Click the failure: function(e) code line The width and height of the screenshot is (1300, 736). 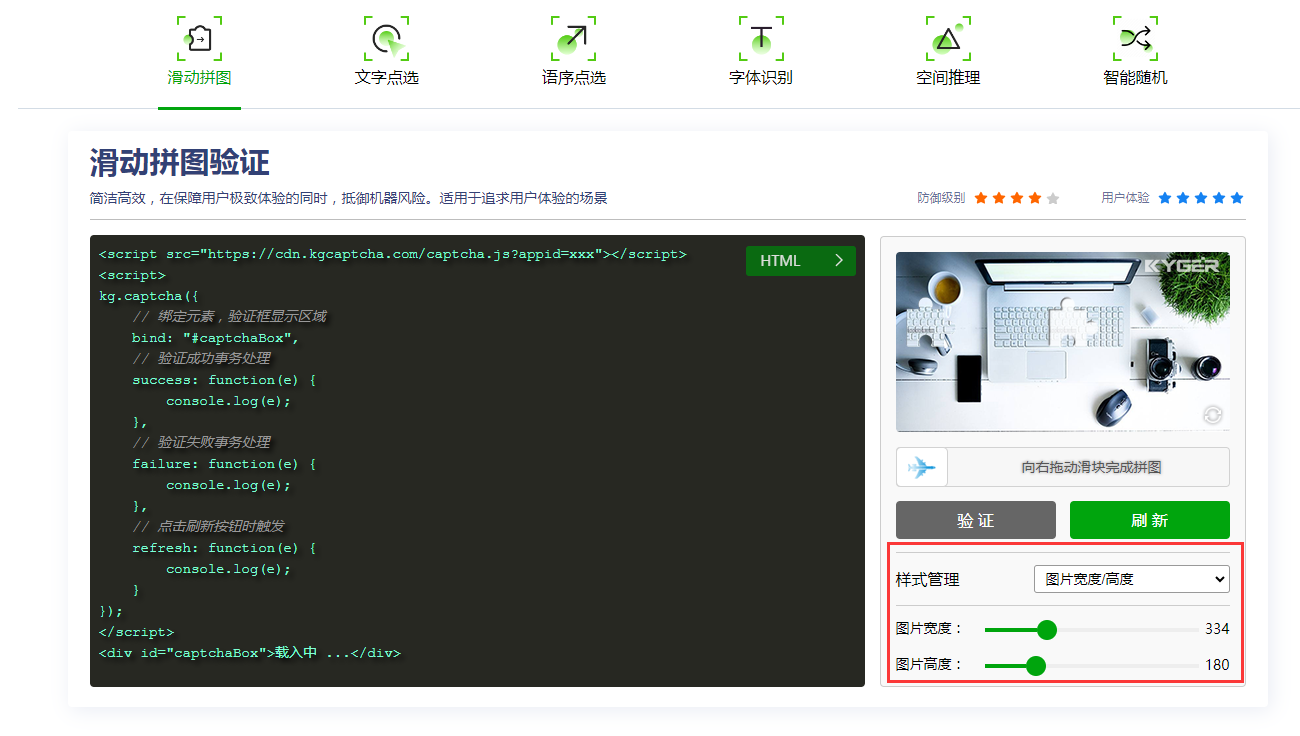(224, 464)
